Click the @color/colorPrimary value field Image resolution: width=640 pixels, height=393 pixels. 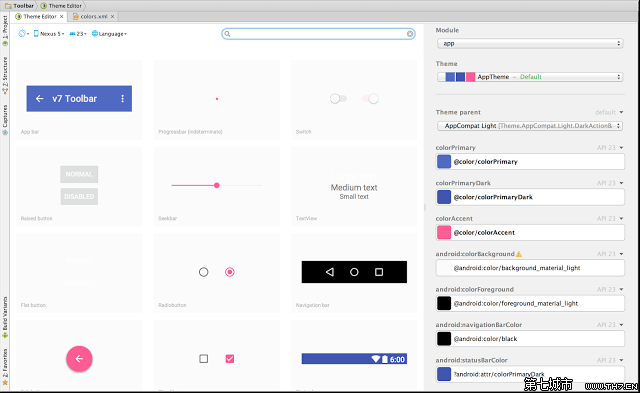coord(530,162)
